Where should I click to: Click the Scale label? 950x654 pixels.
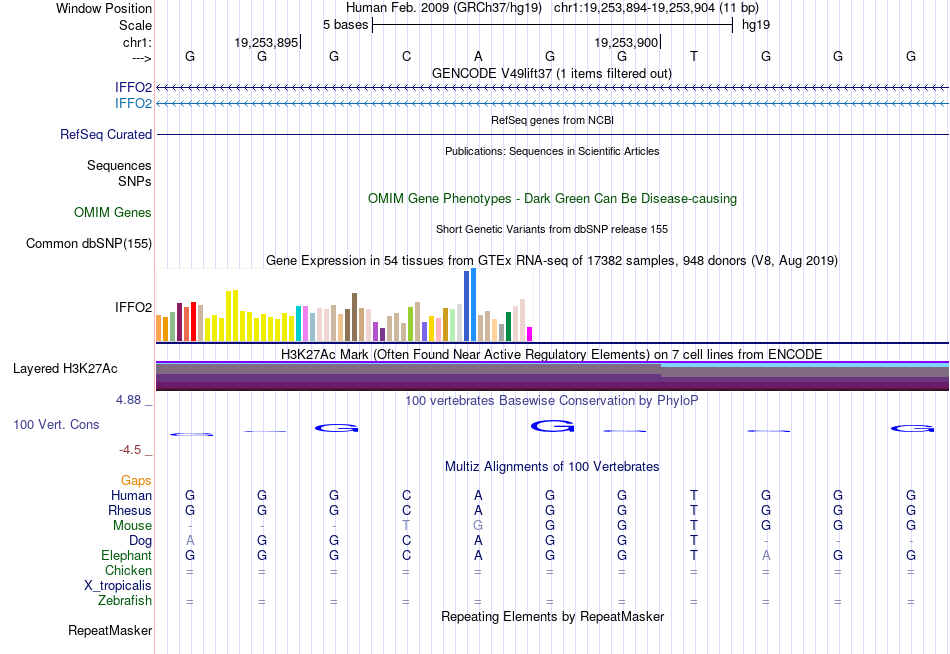tap(135, 25)
